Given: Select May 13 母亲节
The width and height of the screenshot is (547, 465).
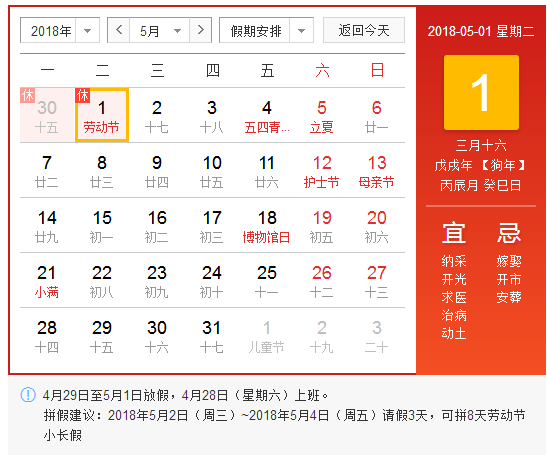Looking at the screenshot, I should tap(377, 170).
